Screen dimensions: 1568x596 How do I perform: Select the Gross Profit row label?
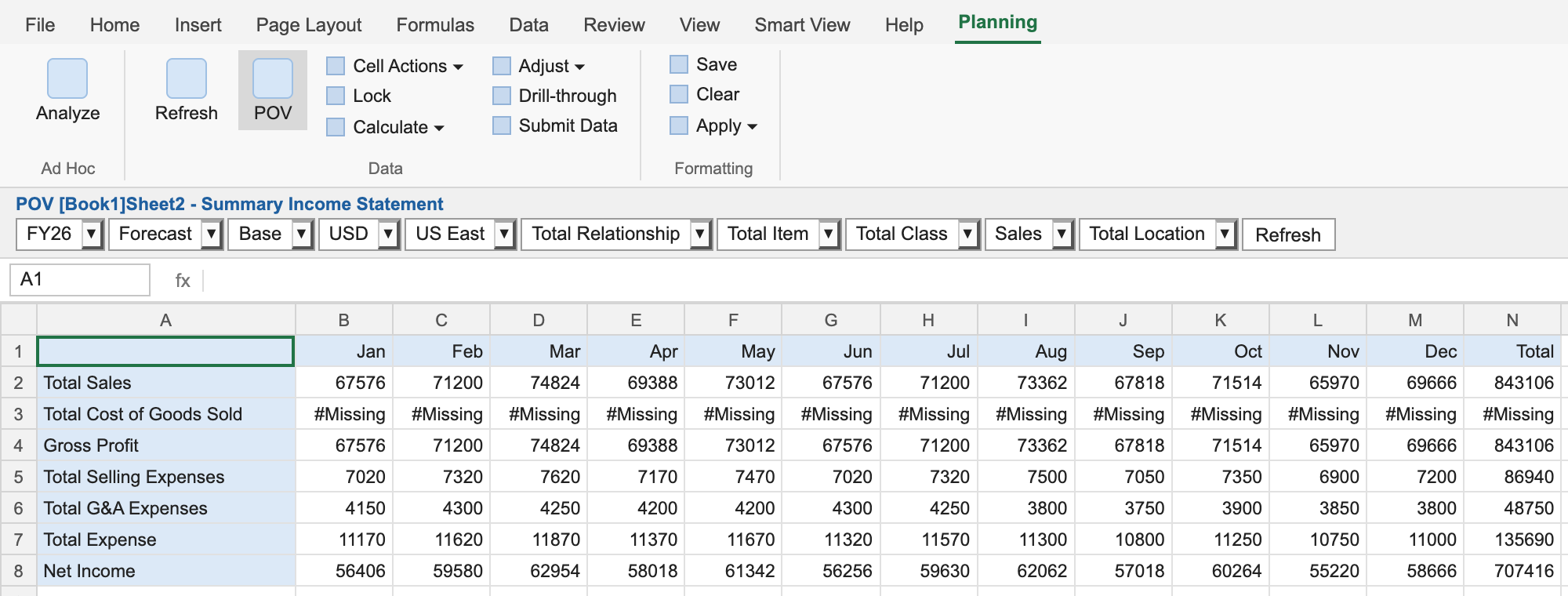point(166,445)
